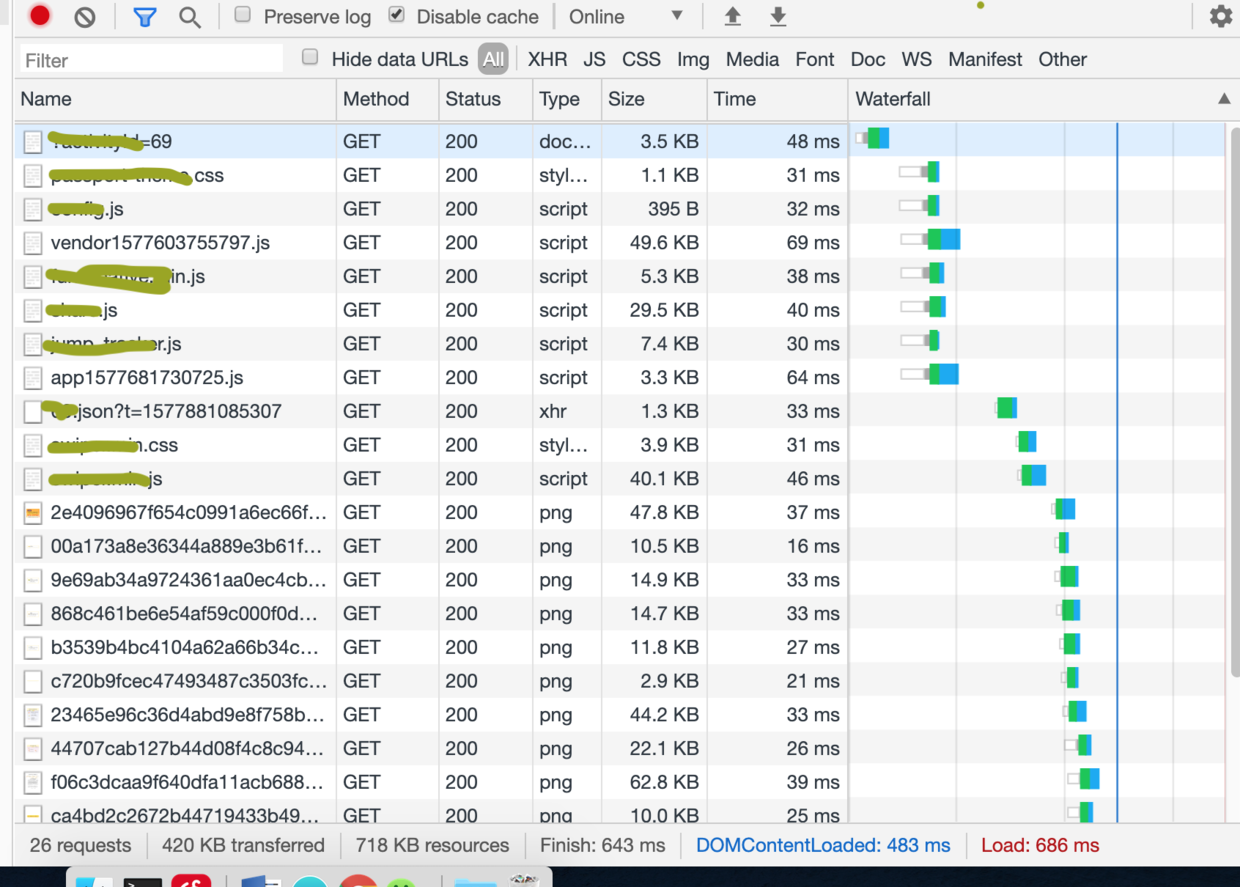Click the Filter text input
Image resolution: width=1240 pixels, height=887 pixels.
click(151, 60)
